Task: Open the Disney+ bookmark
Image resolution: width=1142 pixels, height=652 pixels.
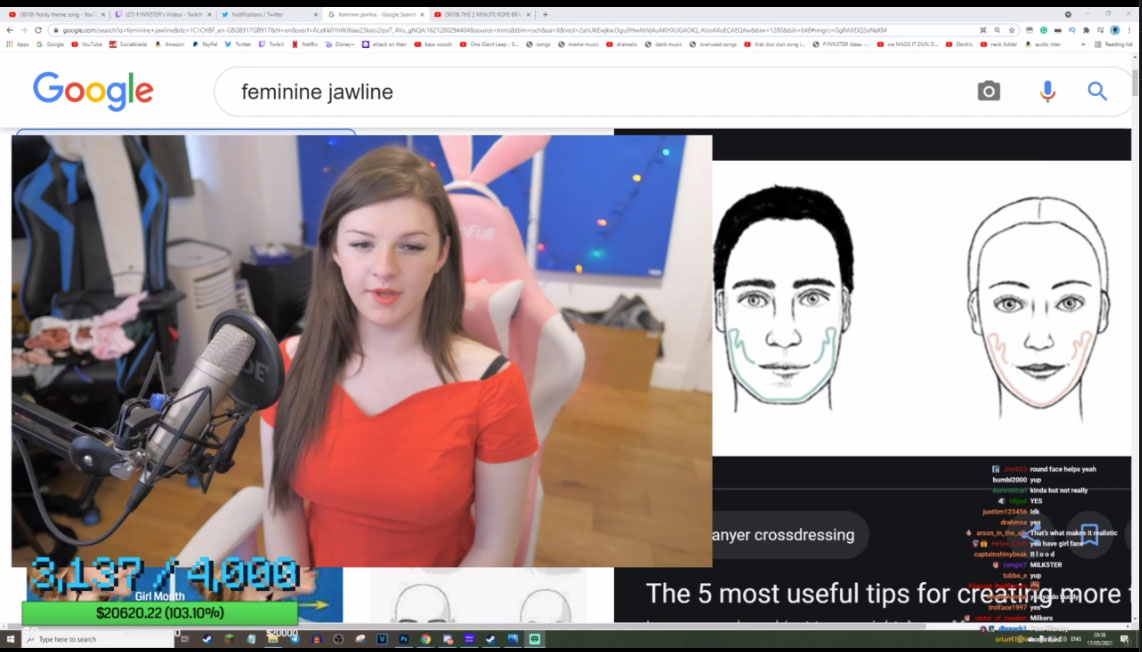Action: [340, 44]
